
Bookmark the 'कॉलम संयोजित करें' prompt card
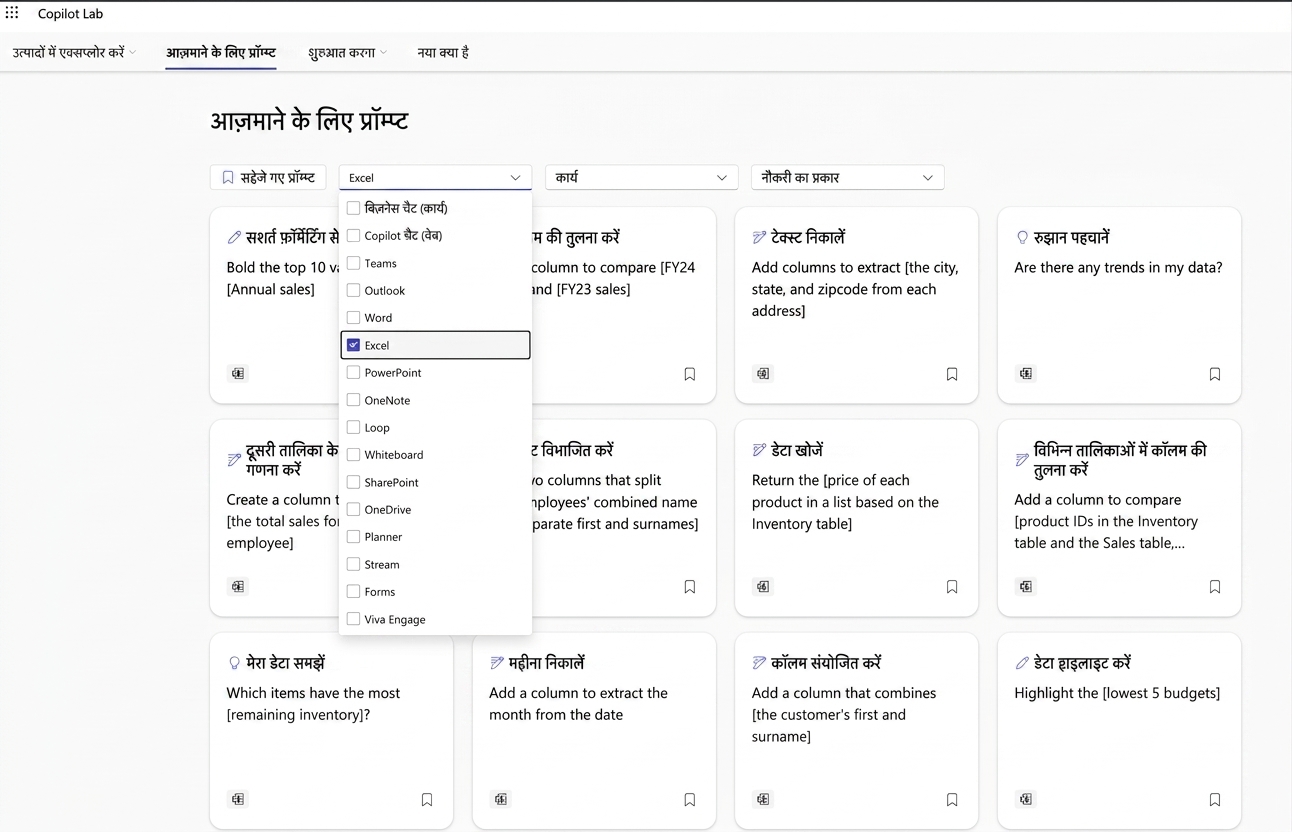click(x=952, y=800)
